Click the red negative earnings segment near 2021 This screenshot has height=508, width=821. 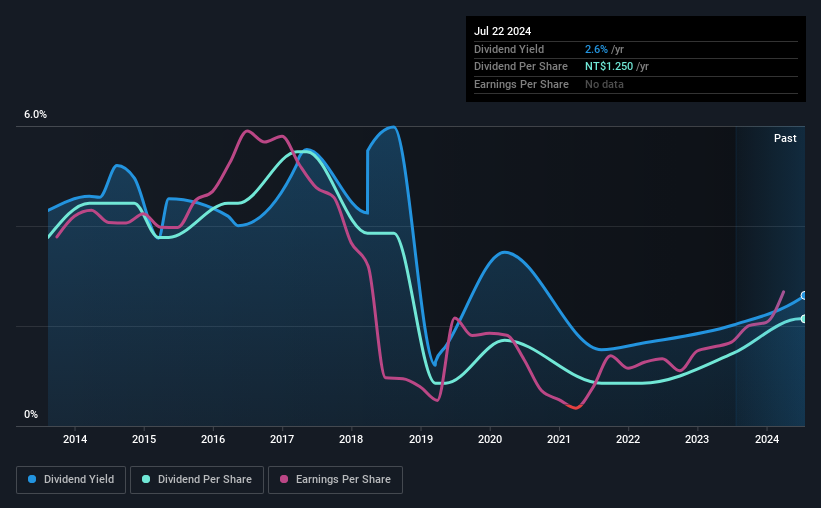click(x=574, y=406)
